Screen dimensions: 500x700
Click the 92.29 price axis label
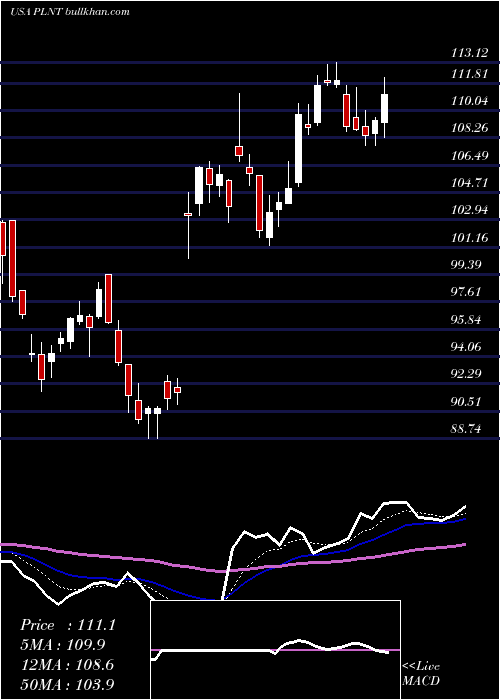point(467,374)
